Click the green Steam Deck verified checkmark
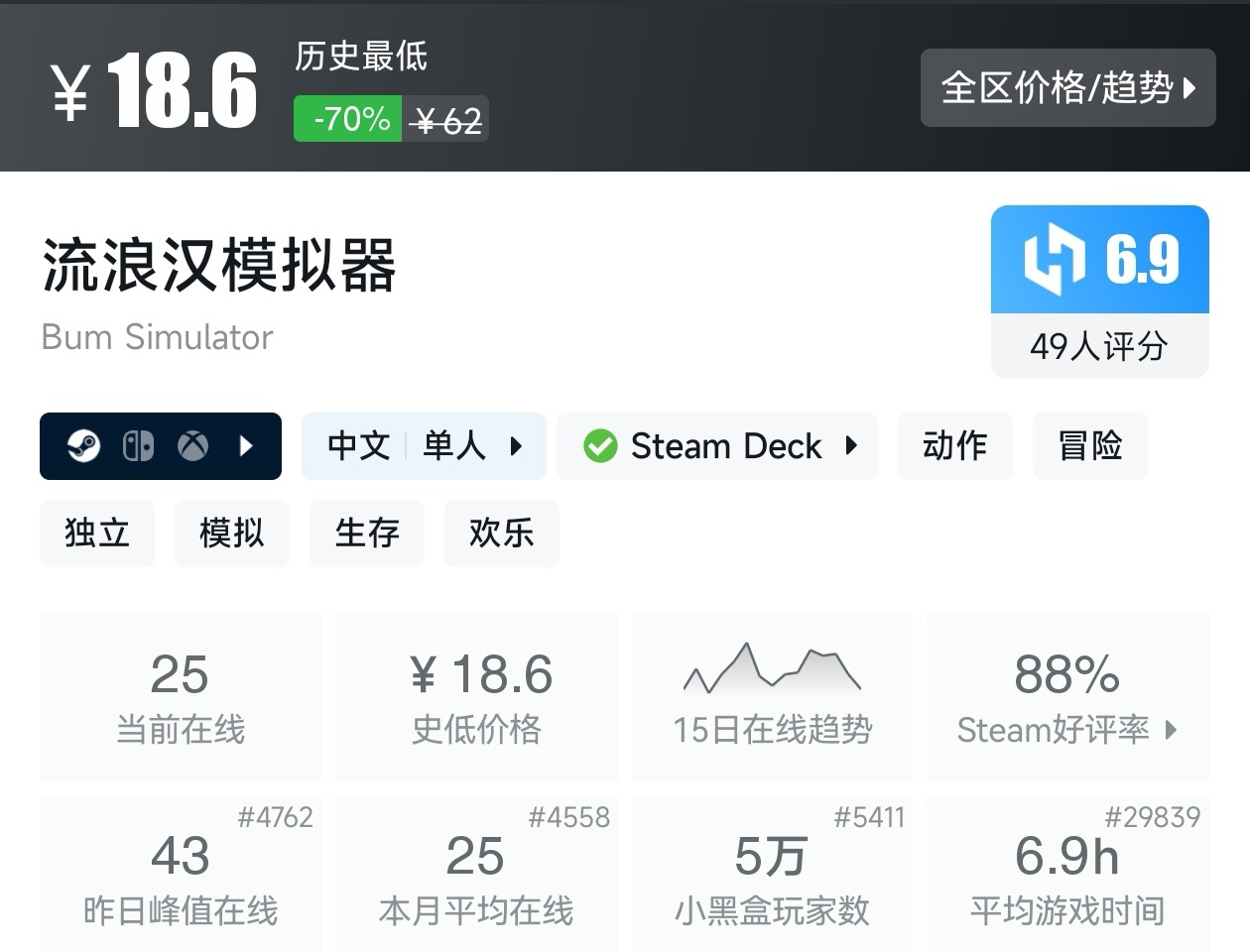 tap(600, 446)
